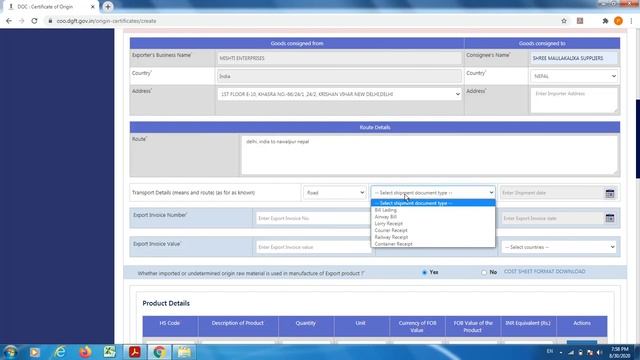The width and height of the screenshot is (640, 360).
Task: Collapse shipment document type dropdown
Action: 433,193
